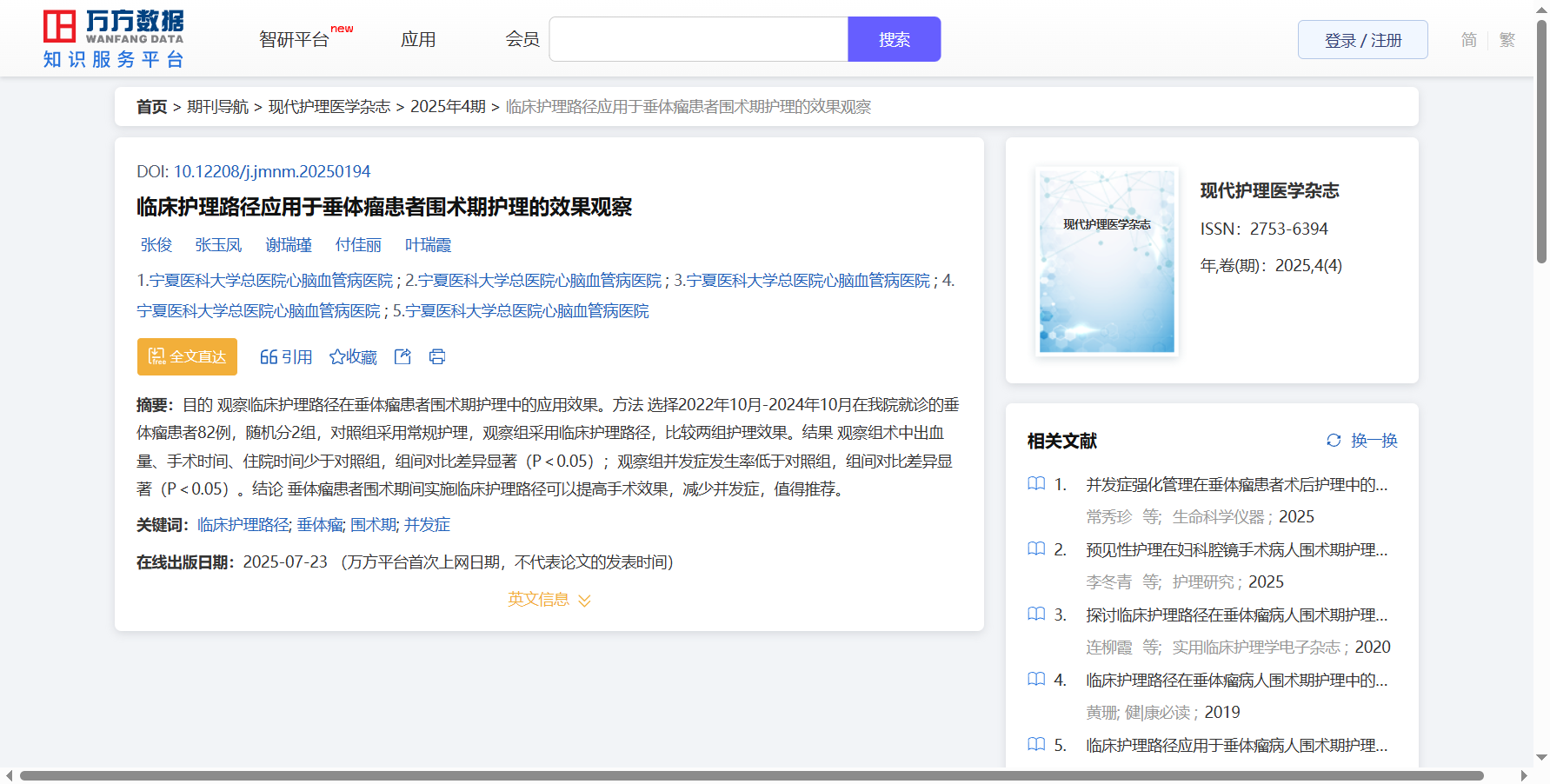Click the purple 搜索 button
The width and height of the screenshot is (1550, 784).
click(x=894, y=39)
